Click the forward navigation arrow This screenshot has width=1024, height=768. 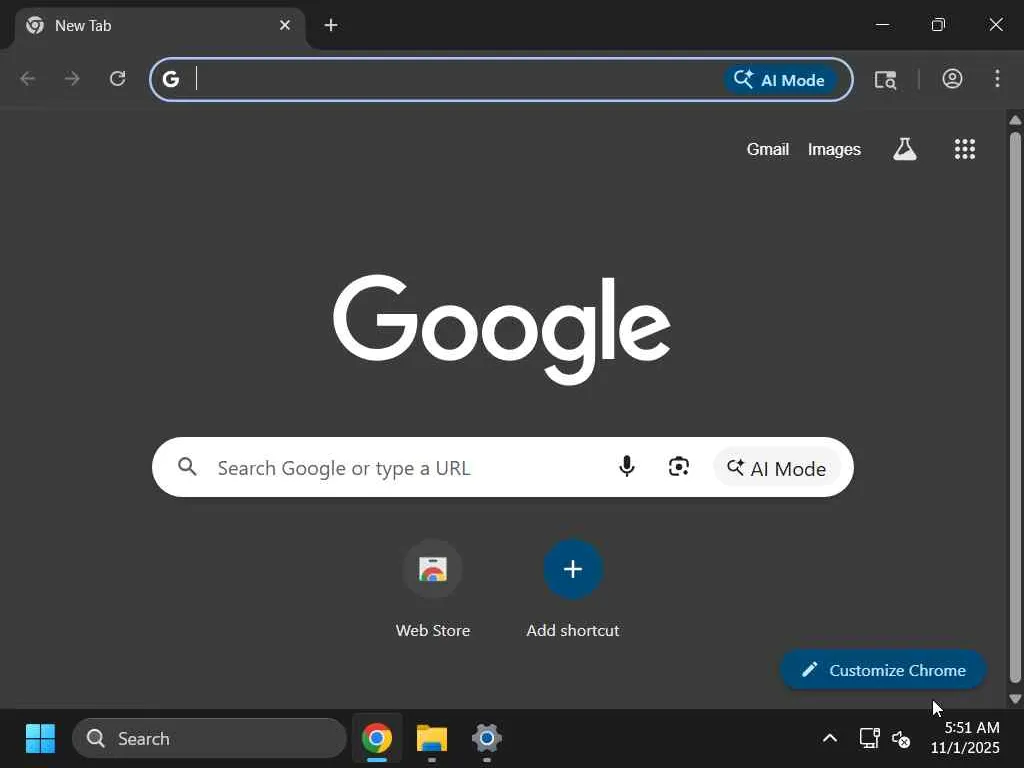coord(72,79)
